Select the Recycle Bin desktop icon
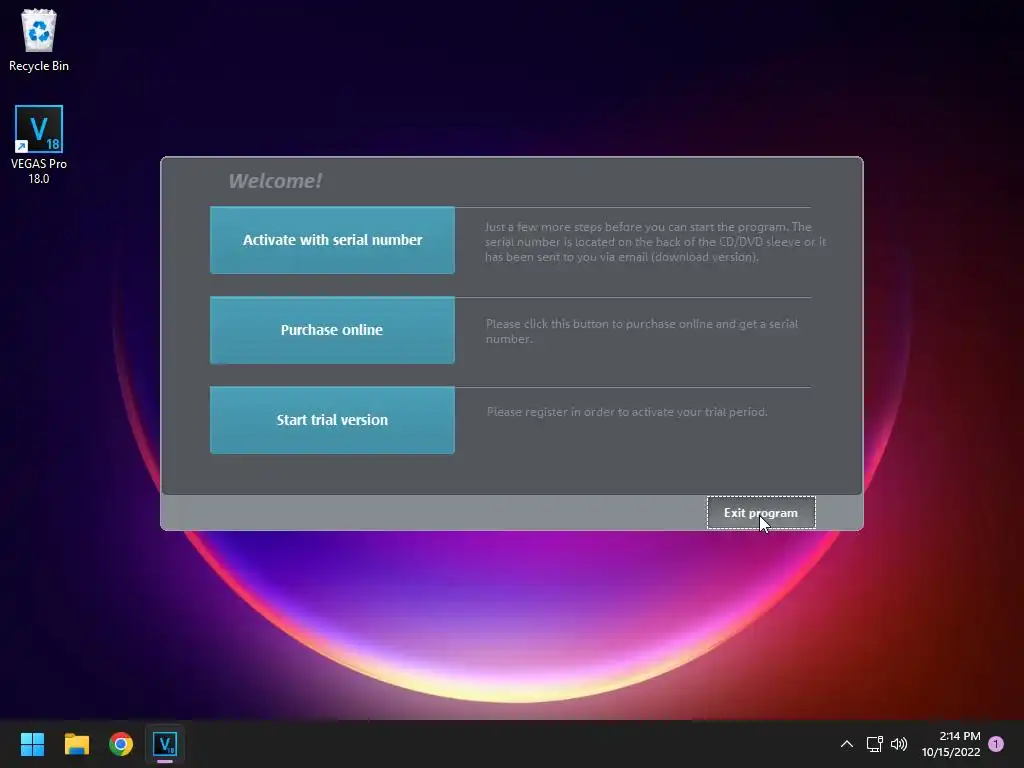The image size is (1024, 768). pyautogui.click(x=39, y=40)
